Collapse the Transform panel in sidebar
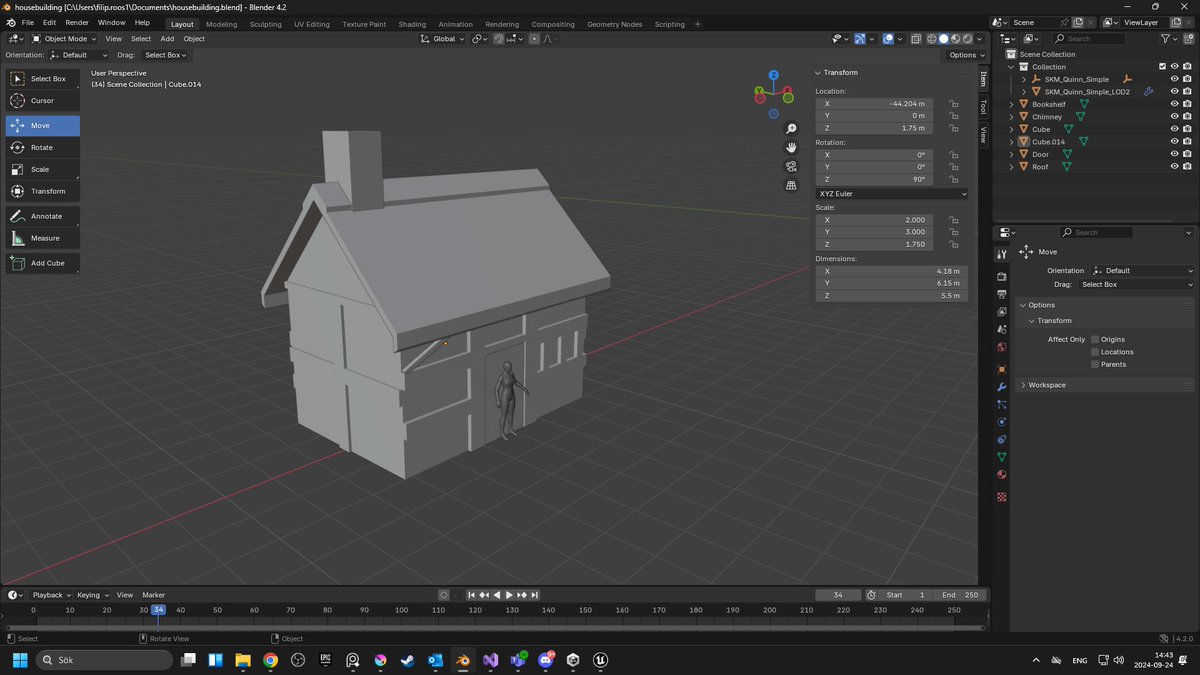The width and height of the screenshot is (1200, 675). tap(817, 72)
